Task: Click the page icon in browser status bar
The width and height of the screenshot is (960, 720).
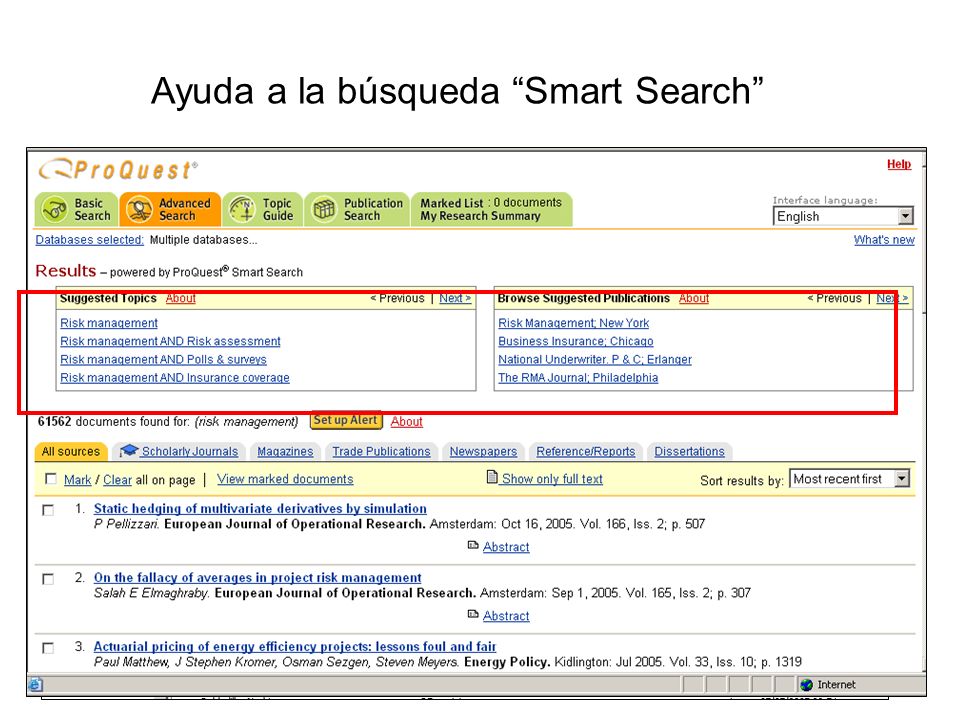Action: pos(36,684)
